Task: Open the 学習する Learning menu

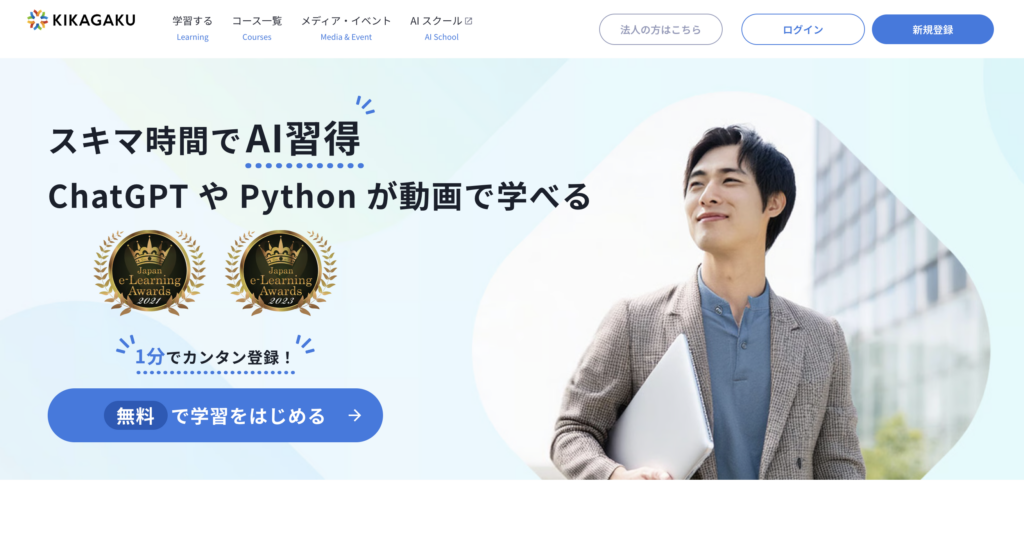Action: (x=193, y=28)
